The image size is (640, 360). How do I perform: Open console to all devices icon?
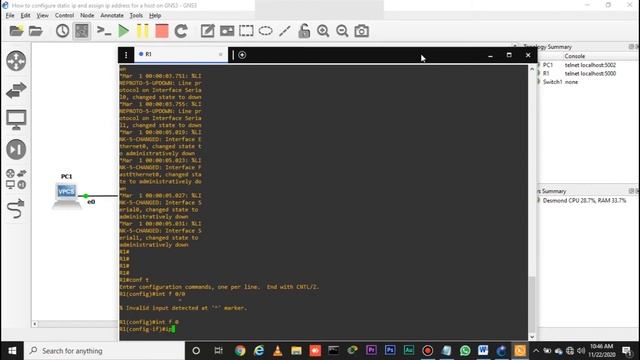coord(104,31)
